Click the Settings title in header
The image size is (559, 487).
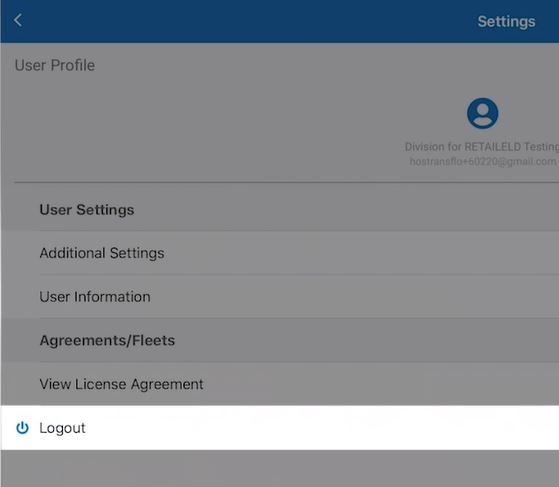pyautogui.click(x=506, y=22)
